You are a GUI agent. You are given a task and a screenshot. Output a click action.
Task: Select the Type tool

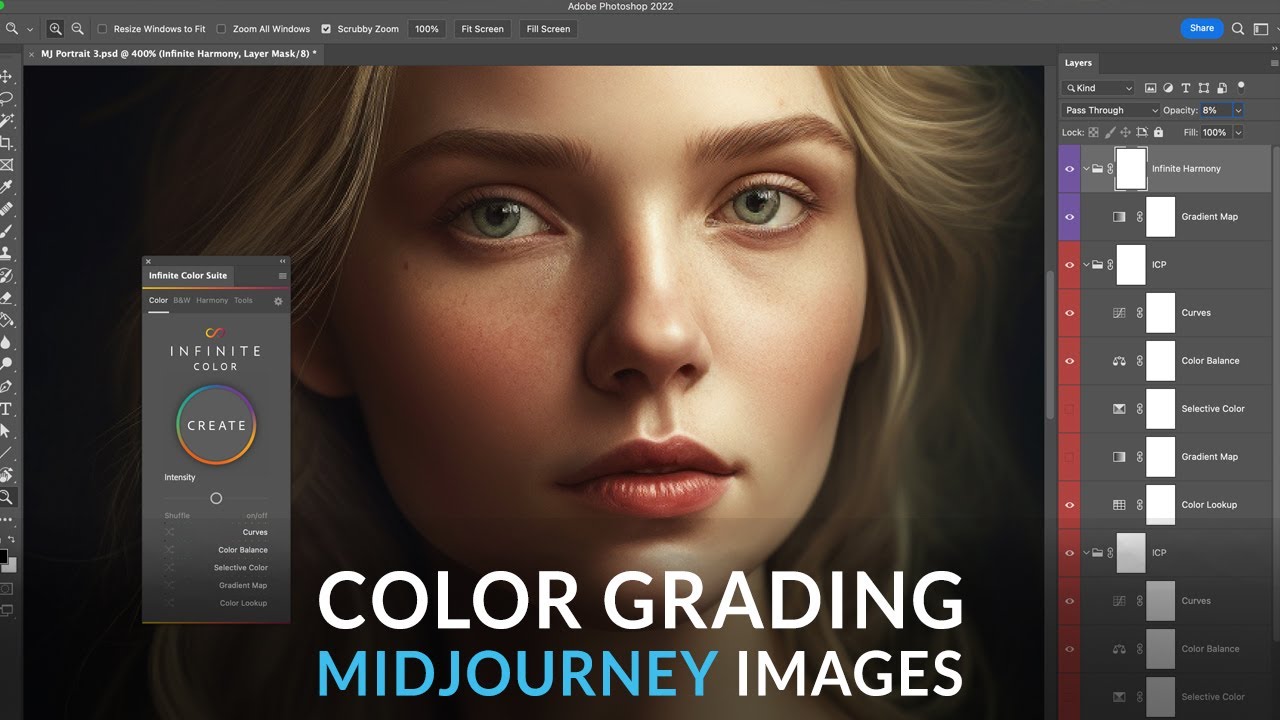point(6,408)
